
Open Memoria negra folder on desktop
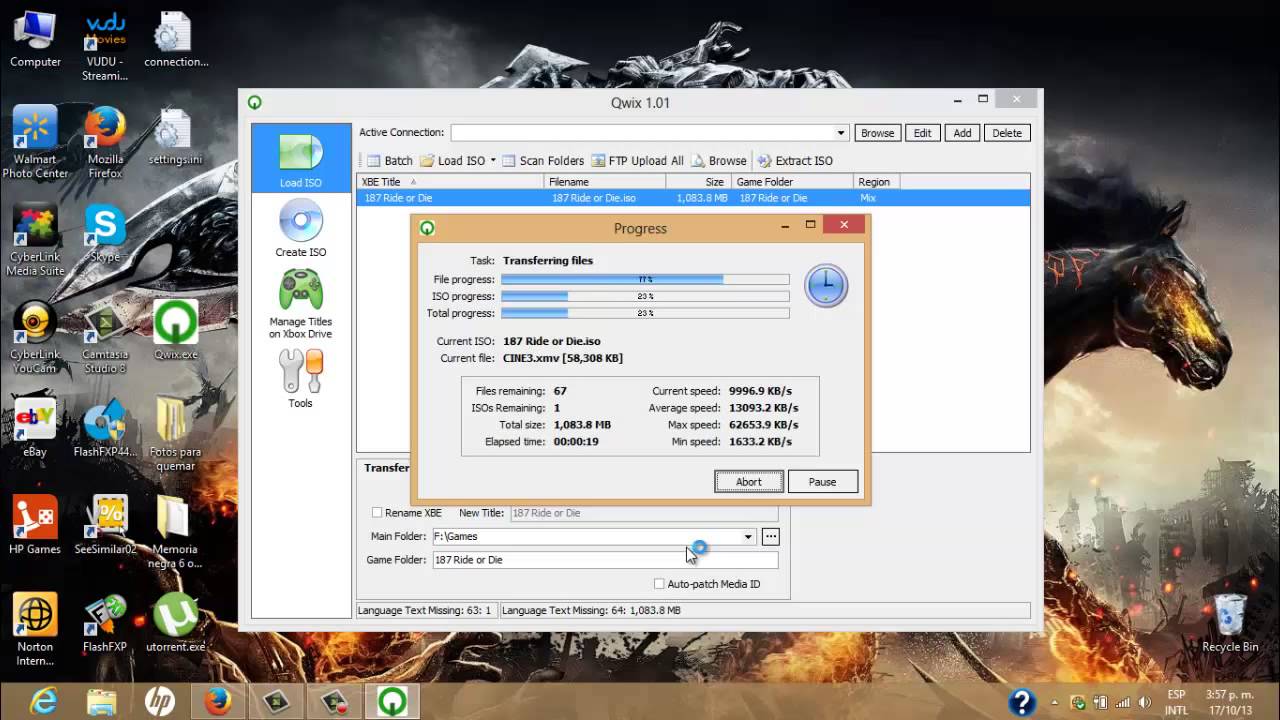click(175, 532)
